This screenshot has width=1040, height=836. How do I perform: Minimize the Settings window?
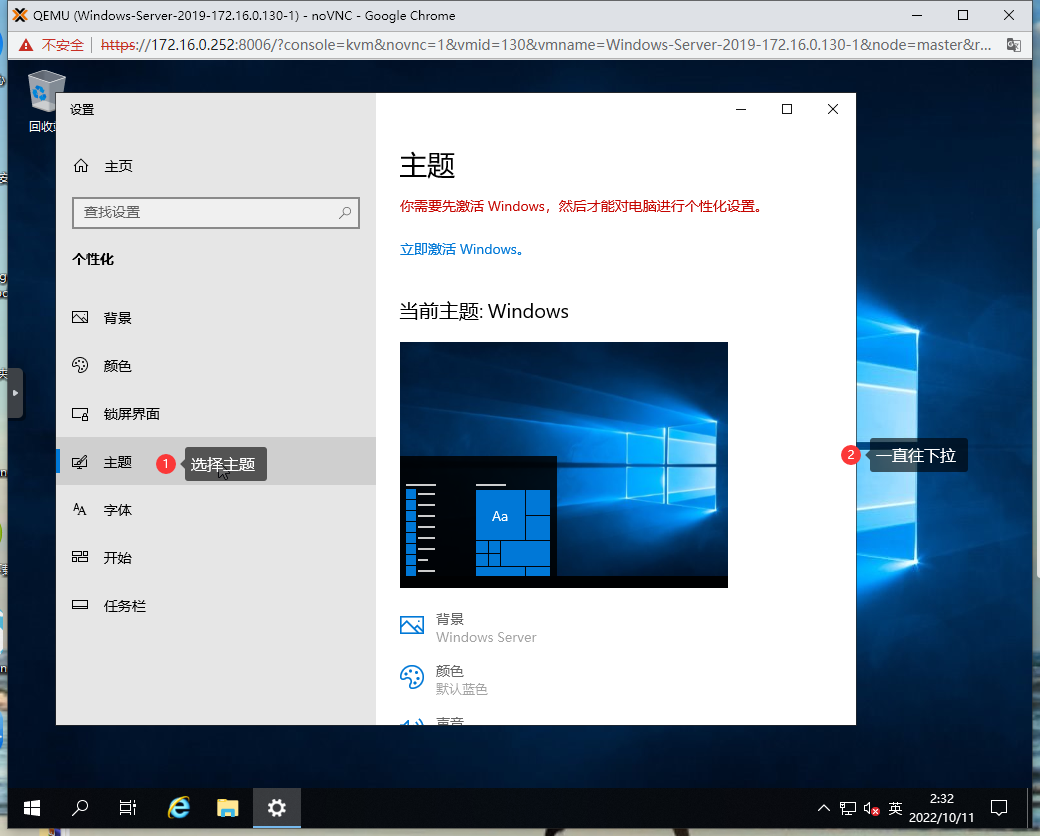pyautogui.click(x=741, y=109)
